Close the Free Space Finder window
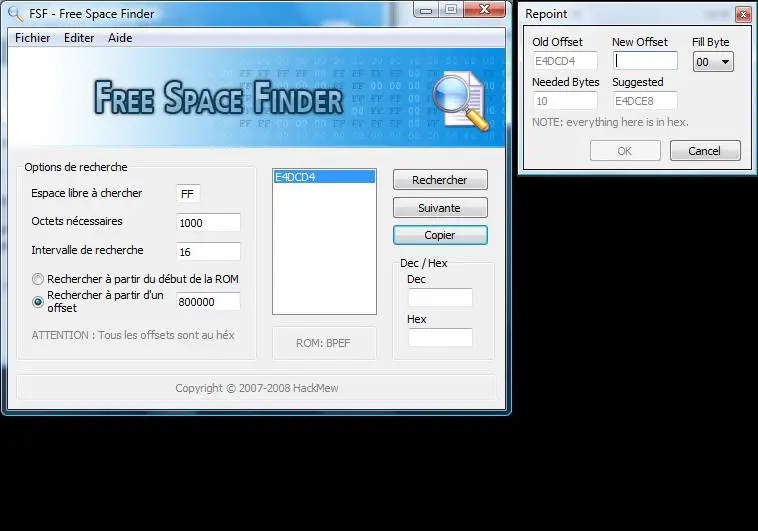The height and width of the screenshot is (531, 758). (484, 10)
